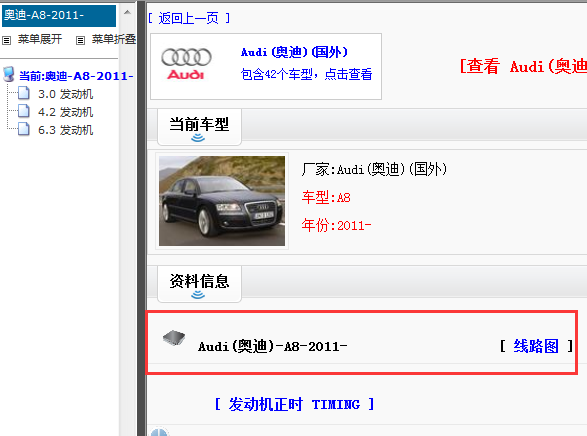The width and height of the screenshot is (587, 436).
Task: Click the 菜单展开 expand-menu icon
Action: (7, 40)
